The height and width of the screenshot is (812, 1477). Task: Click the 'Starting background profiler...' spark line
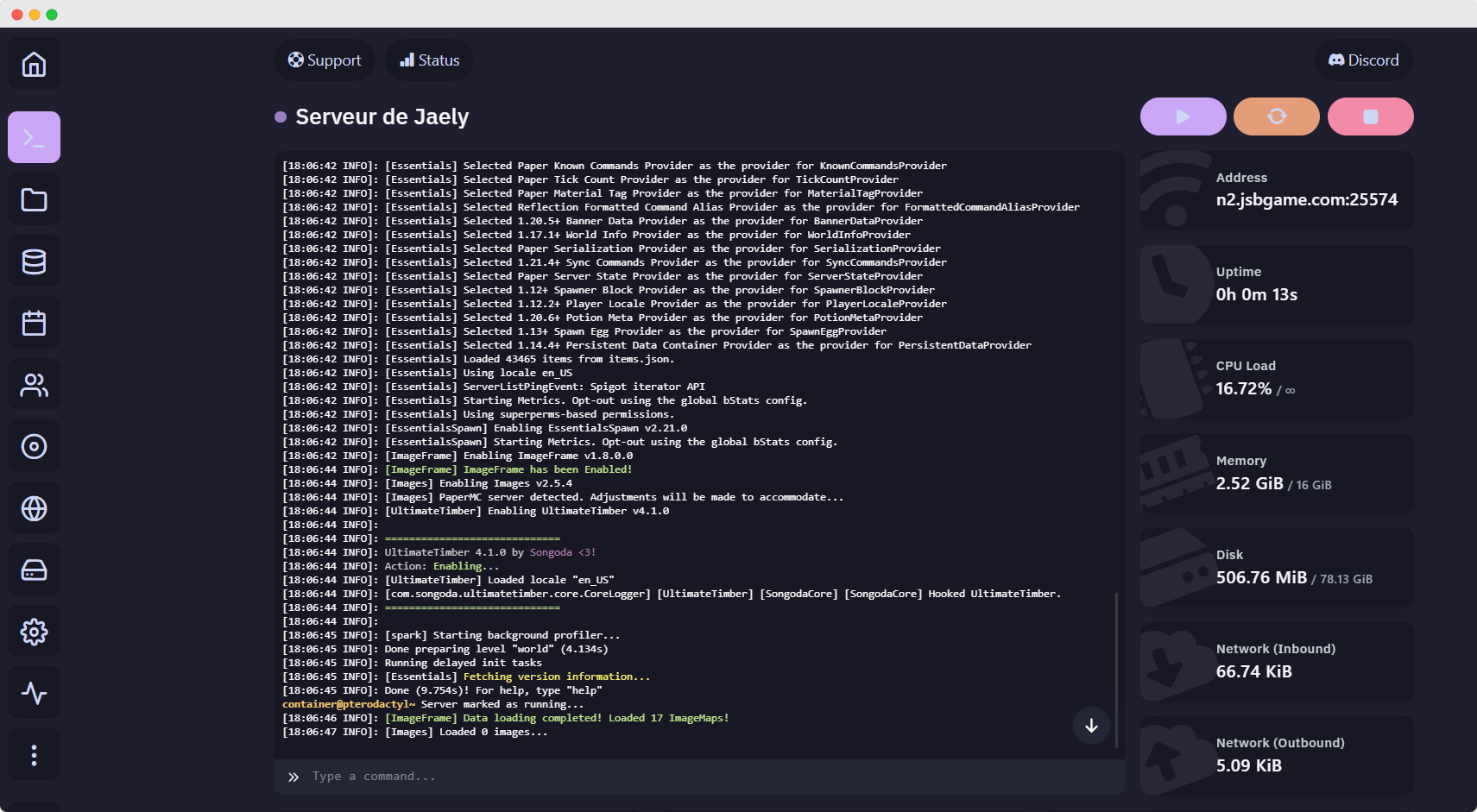pos(451,635)
